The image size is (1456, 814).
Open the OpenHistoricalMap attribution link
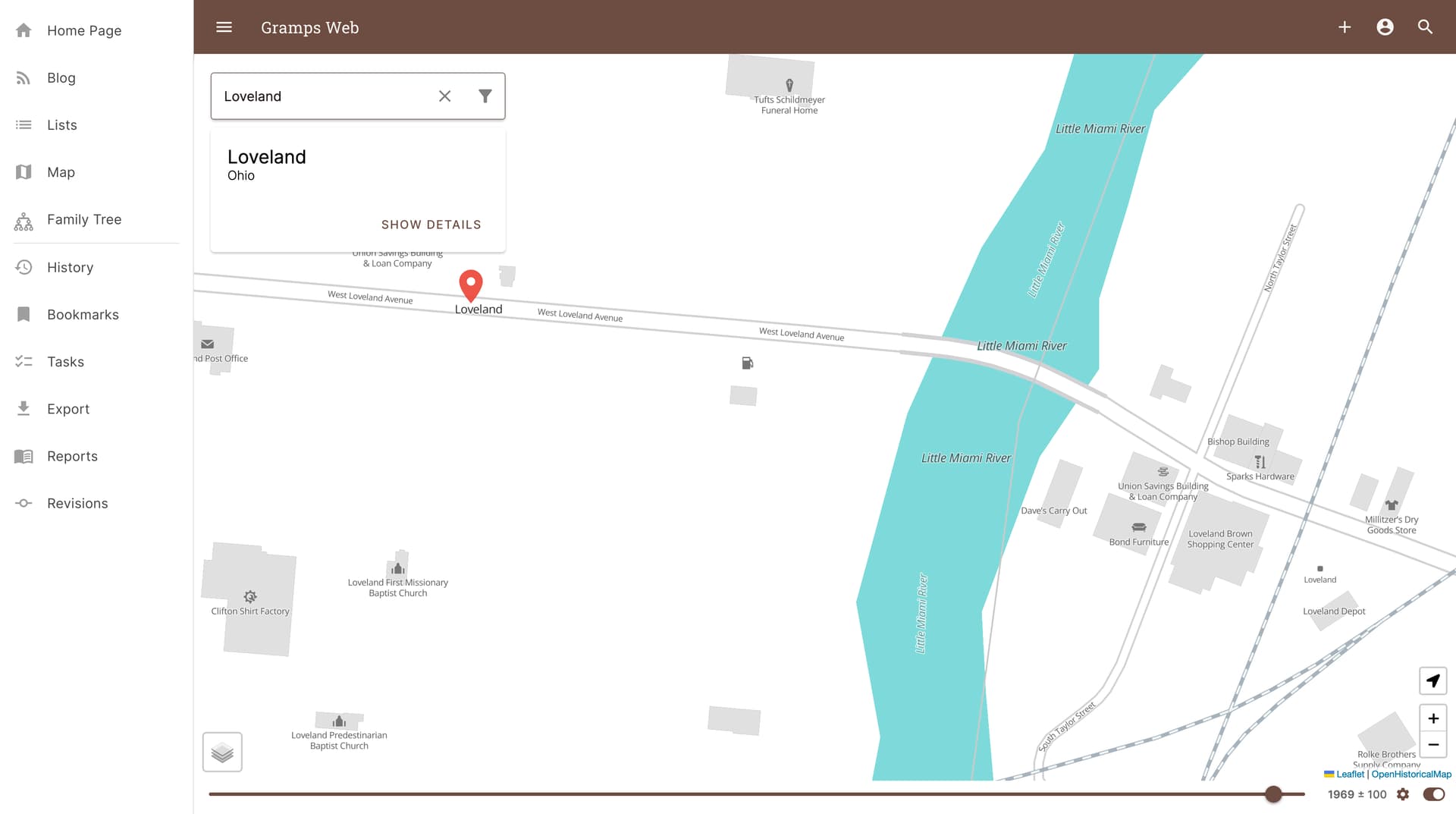(1410, 775)
